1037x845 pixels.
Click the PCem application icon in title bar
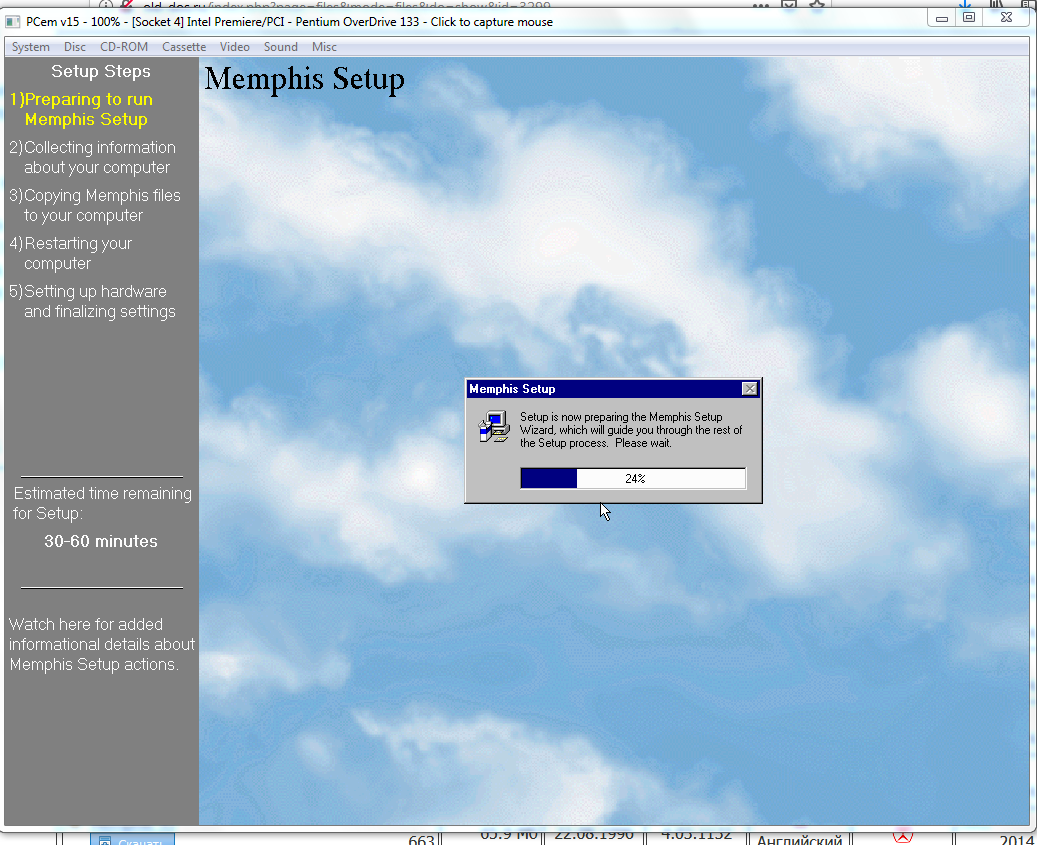pos(13,22)
